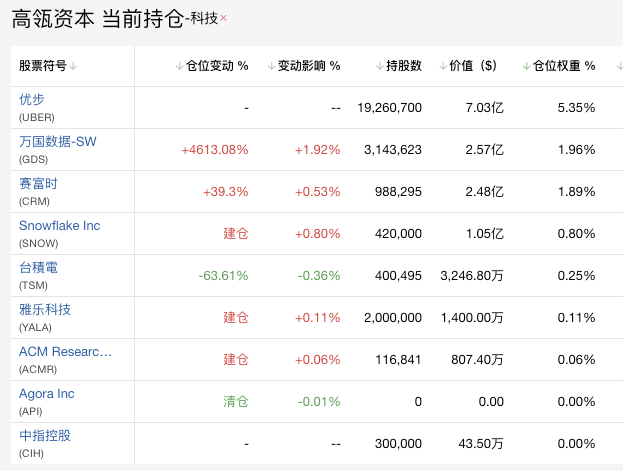Select the 3,246.80万 value cell

pyautogui.click(x=472, y=276)
